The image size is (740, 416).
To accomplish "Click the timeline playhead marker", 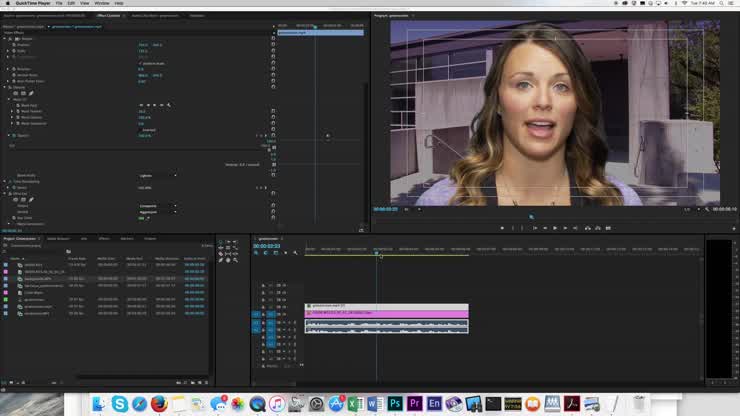I will click(x=377, y=254).
